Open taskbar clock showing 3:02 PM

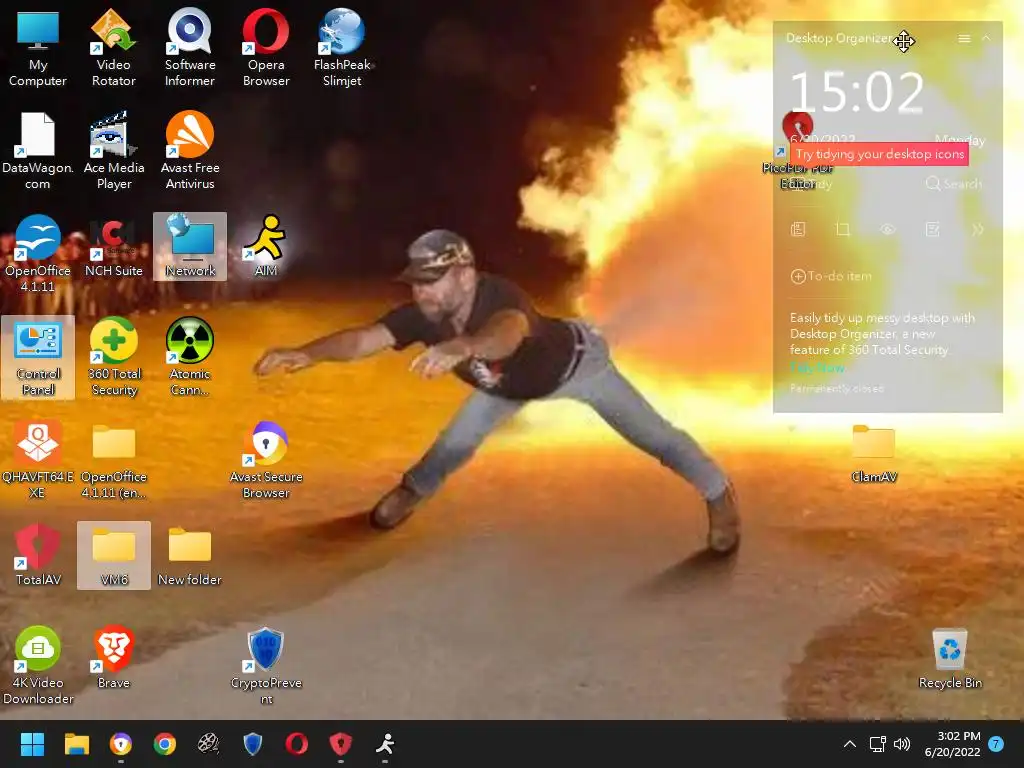[953, 744]
